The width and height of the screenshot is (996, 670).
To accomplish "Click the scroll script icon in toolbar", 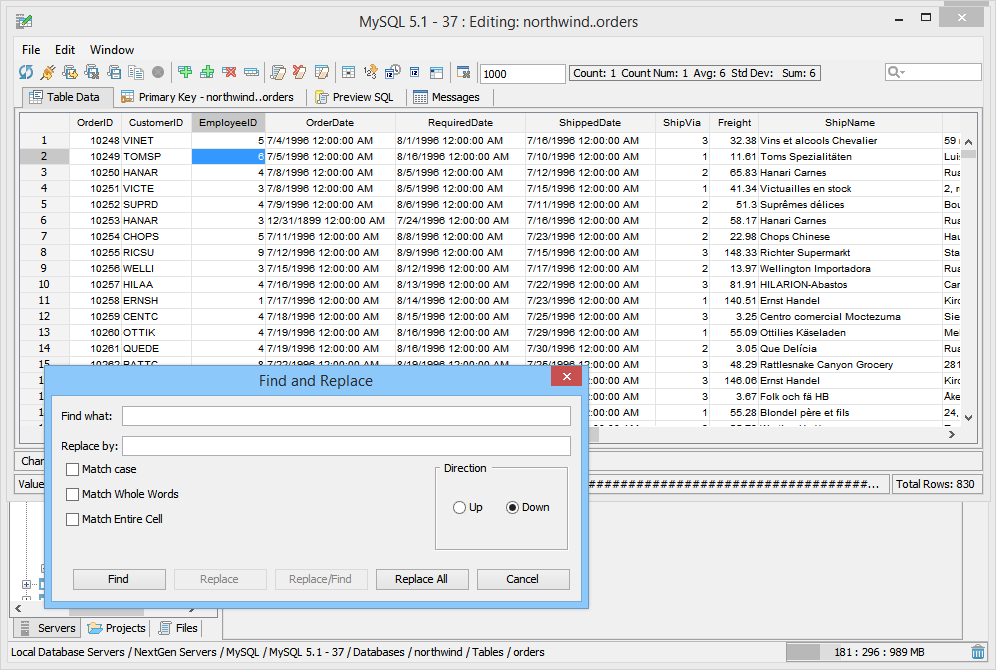I will tap(278, 72).
